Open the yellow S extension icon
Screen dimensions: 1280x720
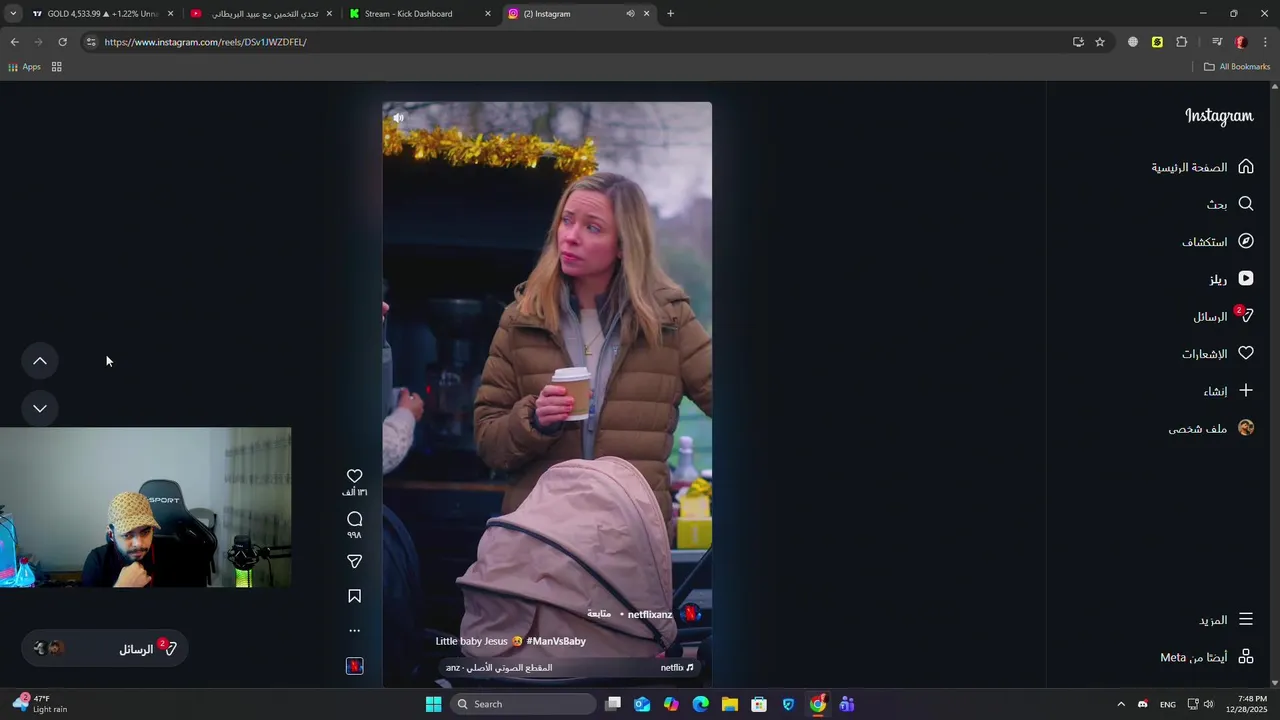click(x=1157, y=42)
